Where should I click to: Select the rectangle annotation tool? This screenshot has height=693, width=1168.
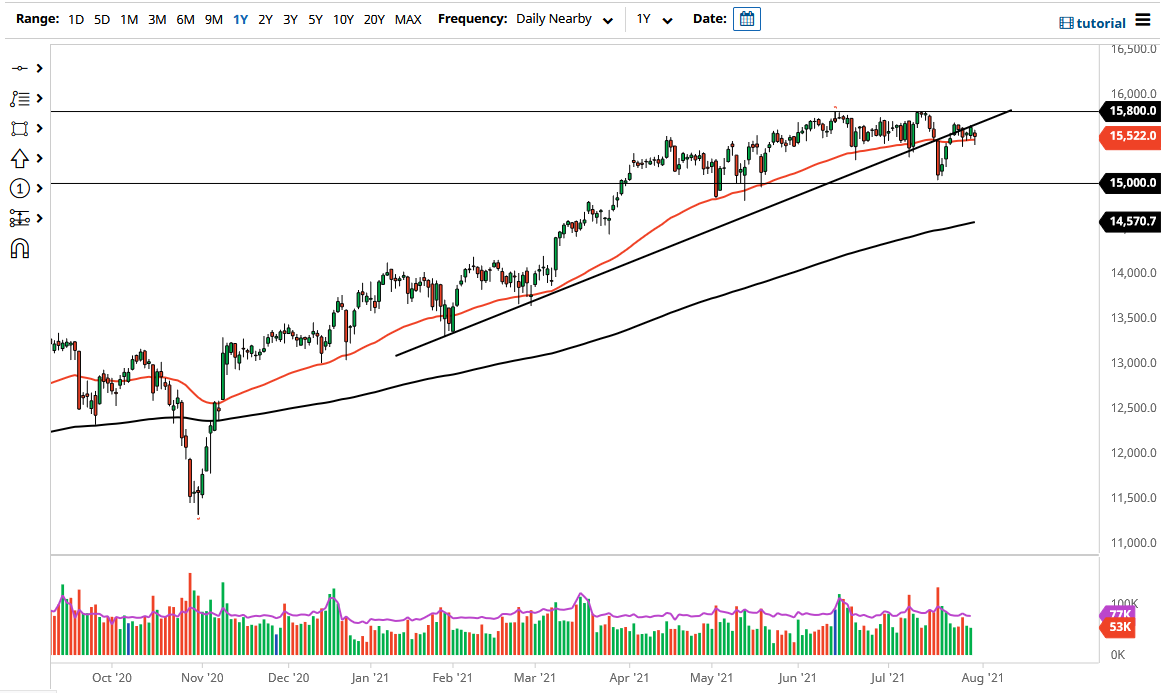pyautogui.click(x=21, y=128)
